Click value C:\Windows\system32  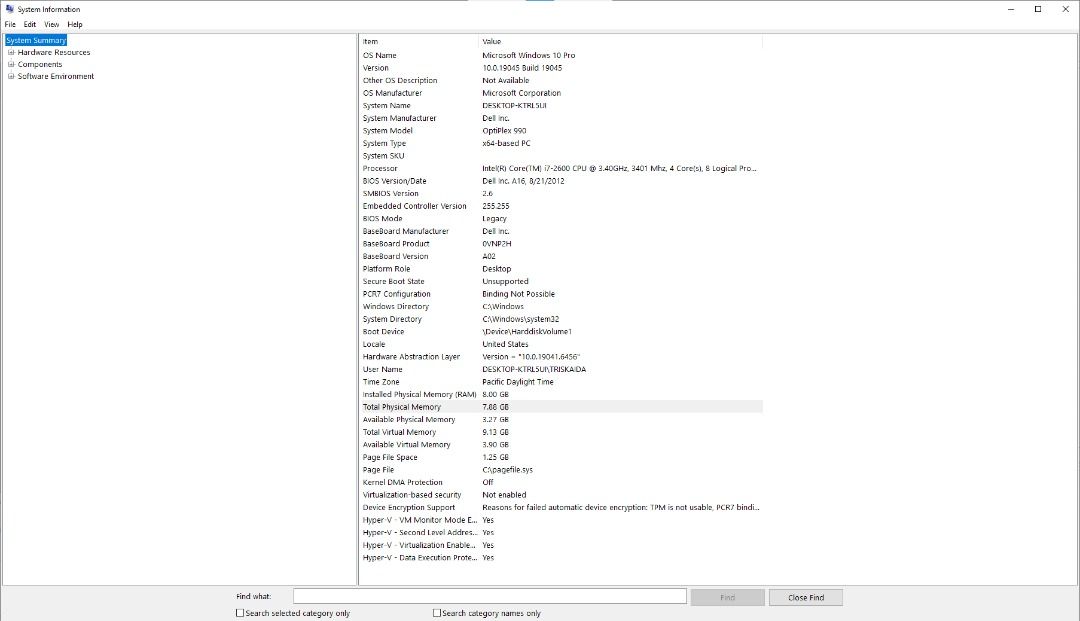[x=521, y=319]
